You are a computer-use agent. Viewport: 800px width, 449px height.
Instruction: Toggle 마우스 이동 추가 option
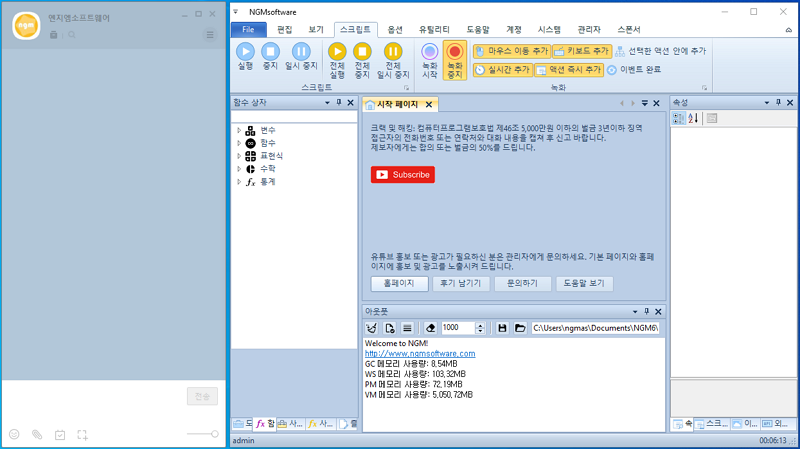pos(512,51)
